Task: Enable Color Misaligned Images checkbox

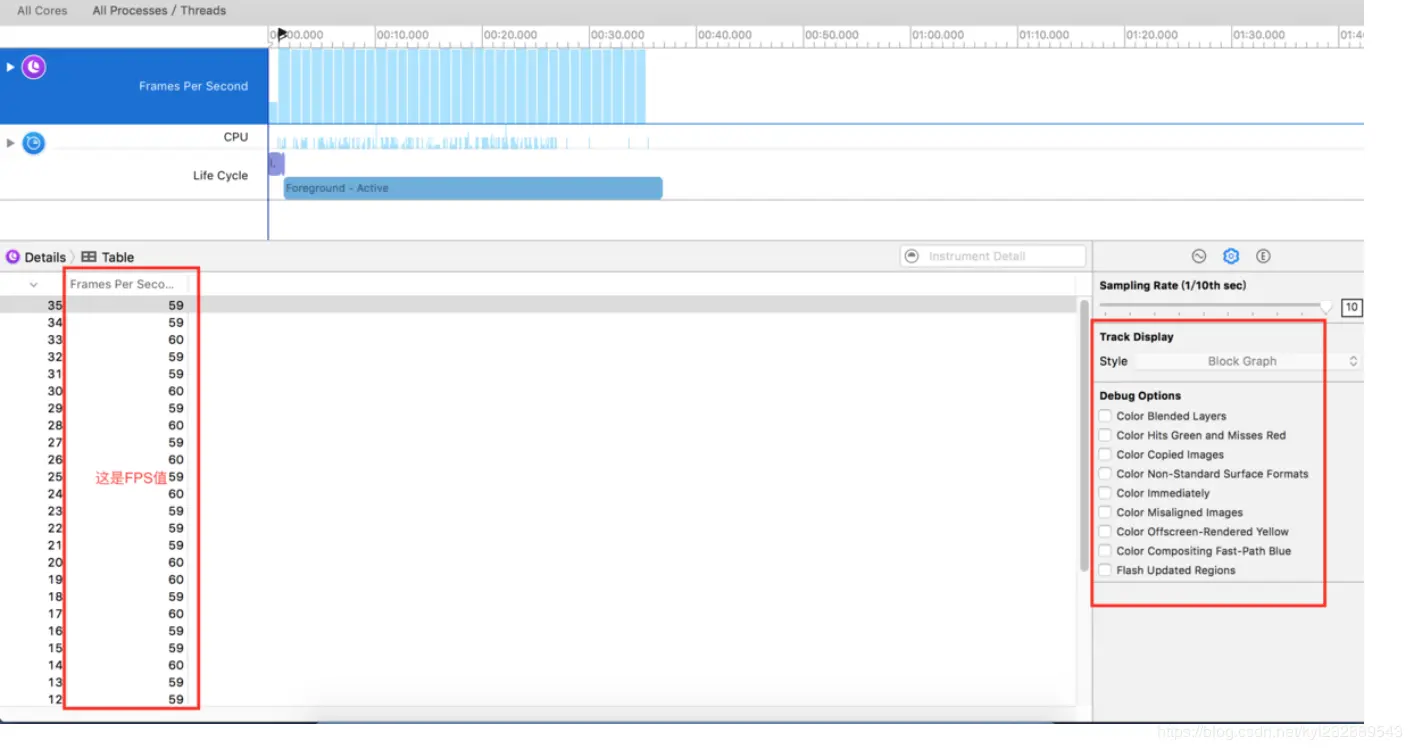Action: [1105, 512]
